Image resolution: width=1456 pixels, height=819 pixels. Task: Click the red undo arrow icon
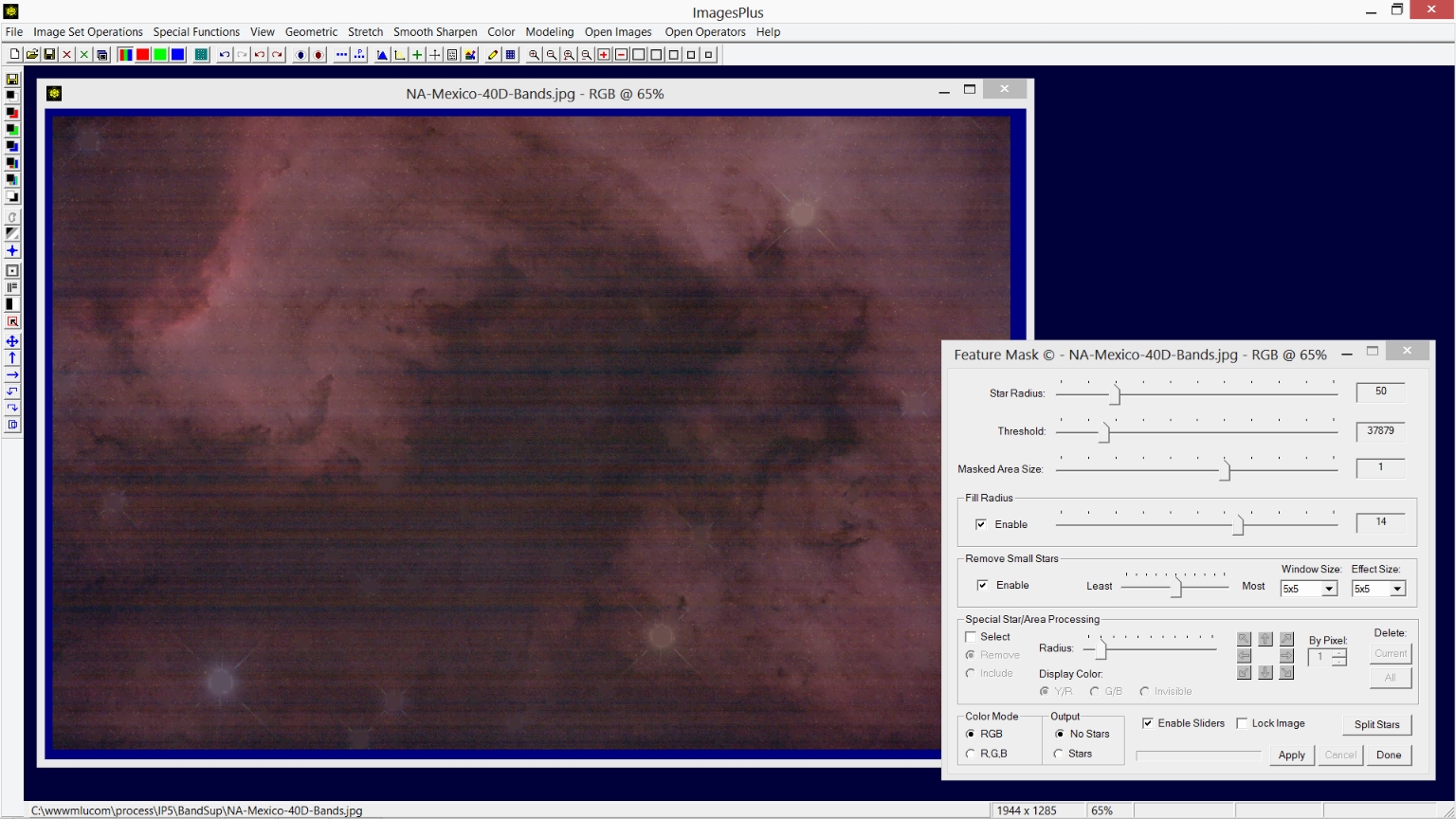click(x=260, y=55)
